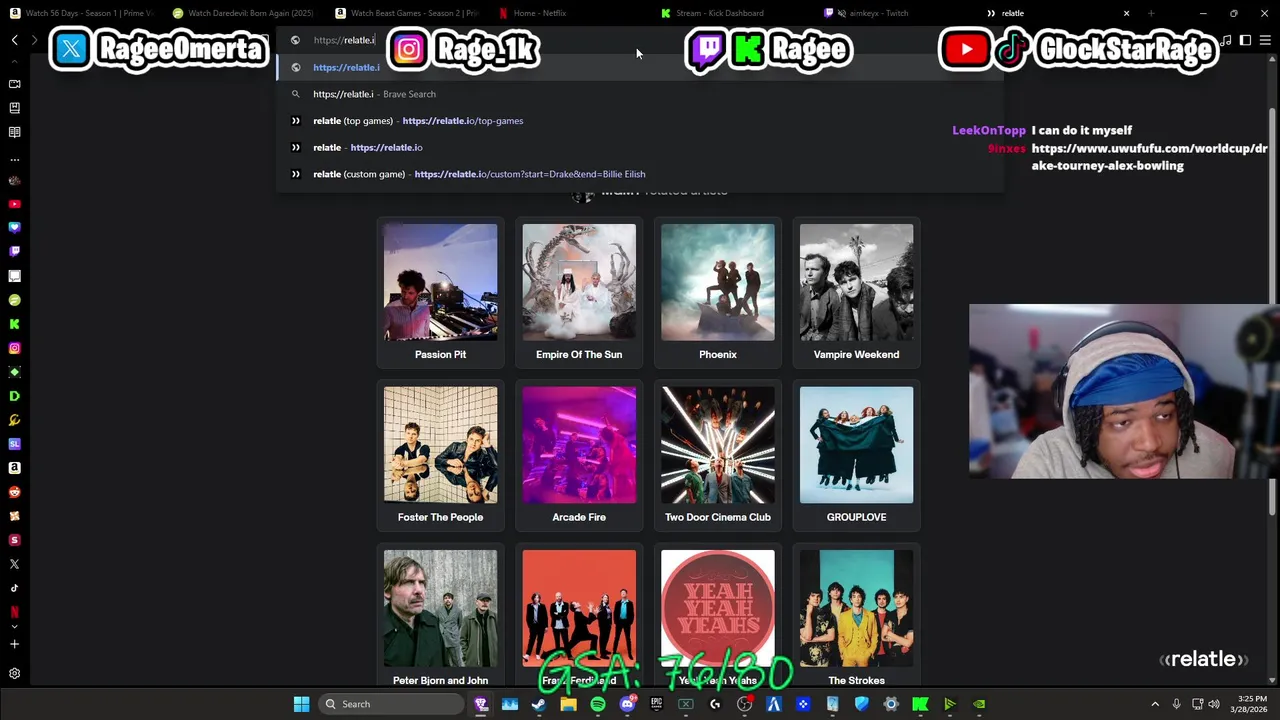Open the Amazon sidebar panel
This screenshot has height=720, width=1280.
pos(14,468)
